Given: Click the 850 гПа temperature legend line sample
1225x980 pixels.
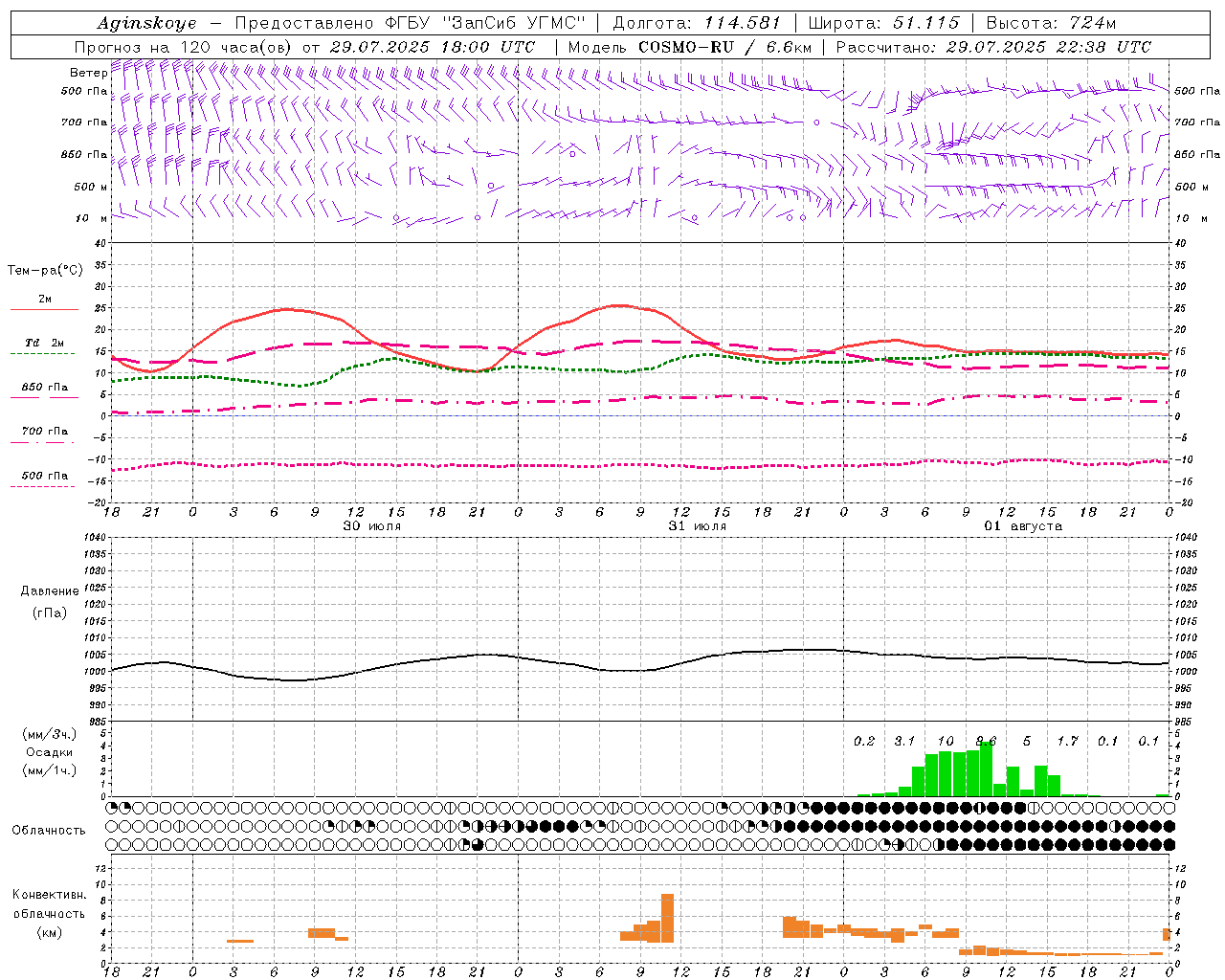Looking at the screenshot, I should 44,397.
